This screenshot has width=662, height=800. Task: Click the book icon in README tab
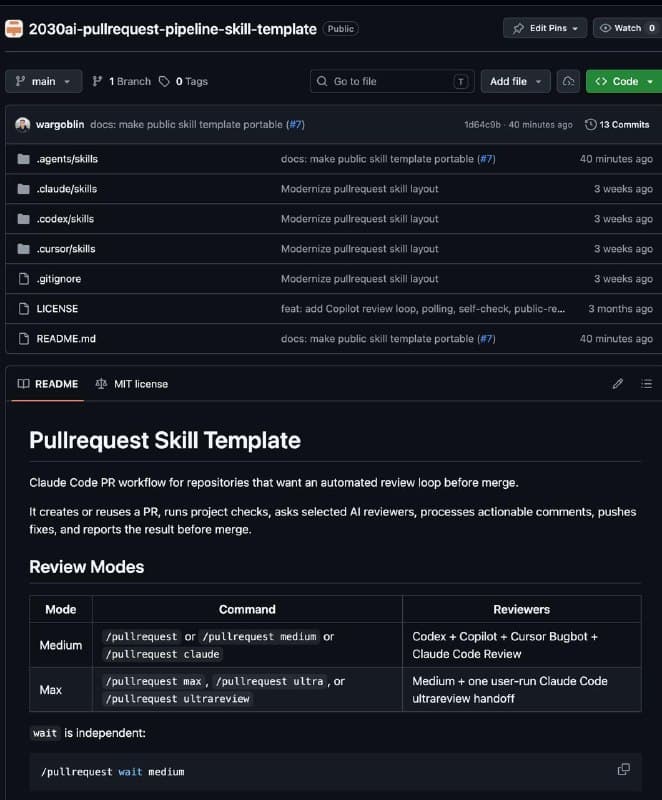(x=23, y=384)
